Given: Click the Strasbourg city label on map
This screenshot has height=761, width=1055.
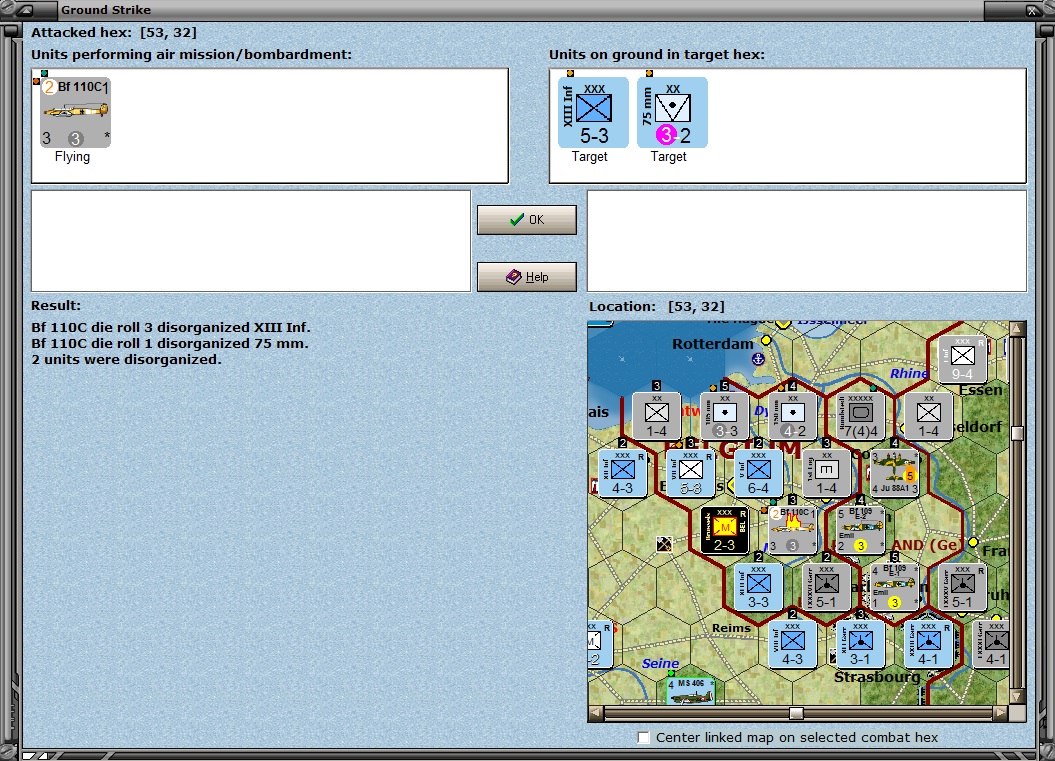Looking at the screenshot, I should [x=877, y=677].
